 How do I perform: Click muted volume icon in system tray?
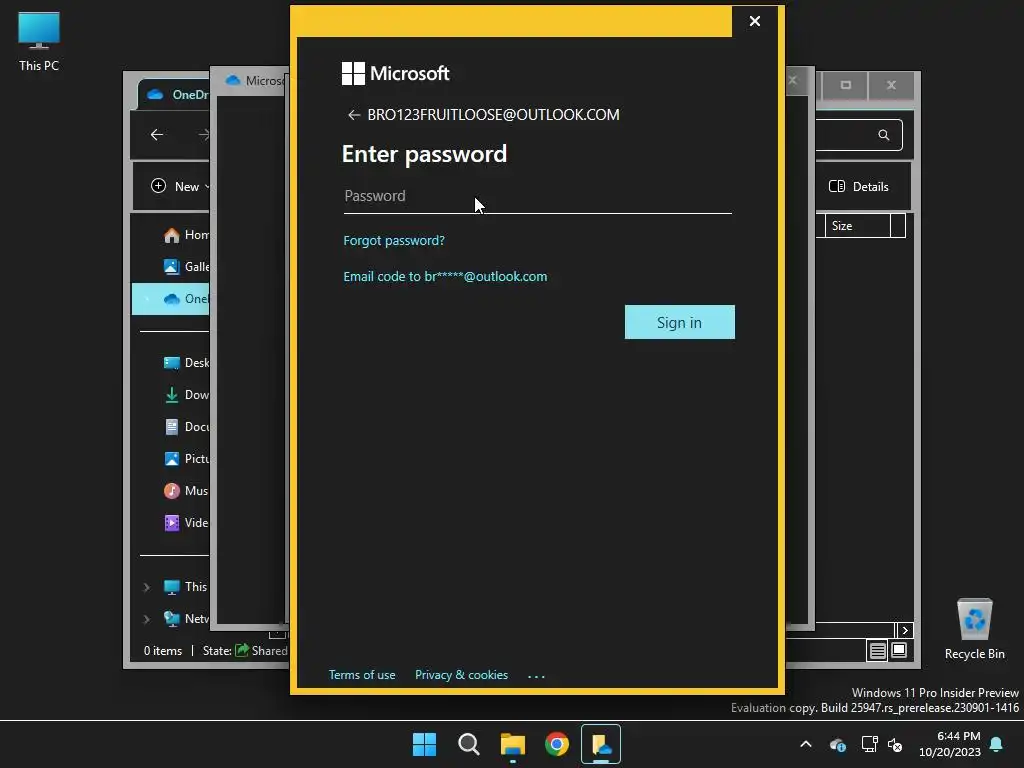point(895,744)
